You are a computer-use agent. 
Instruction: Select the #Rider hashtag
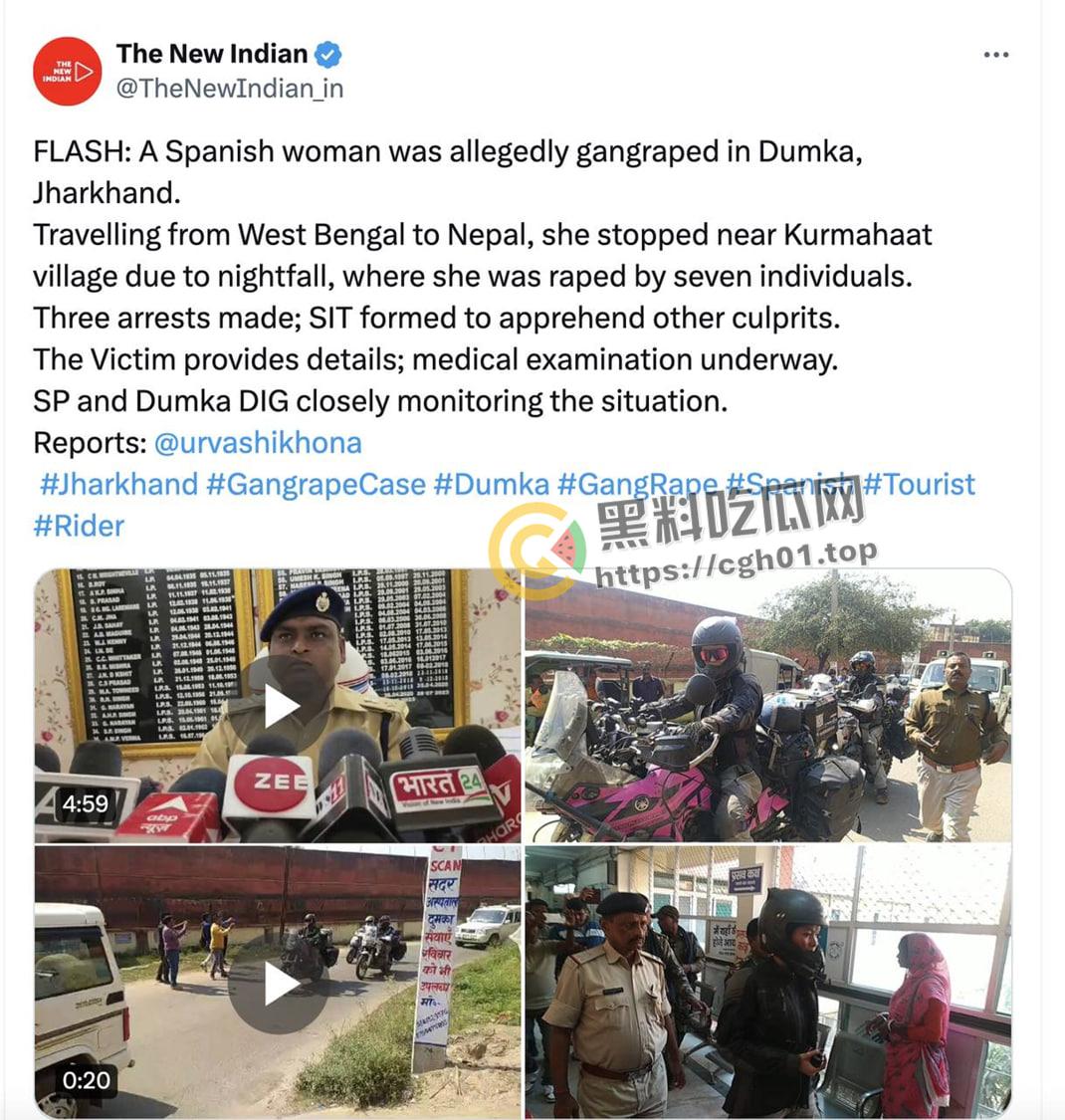coord(79,527)
